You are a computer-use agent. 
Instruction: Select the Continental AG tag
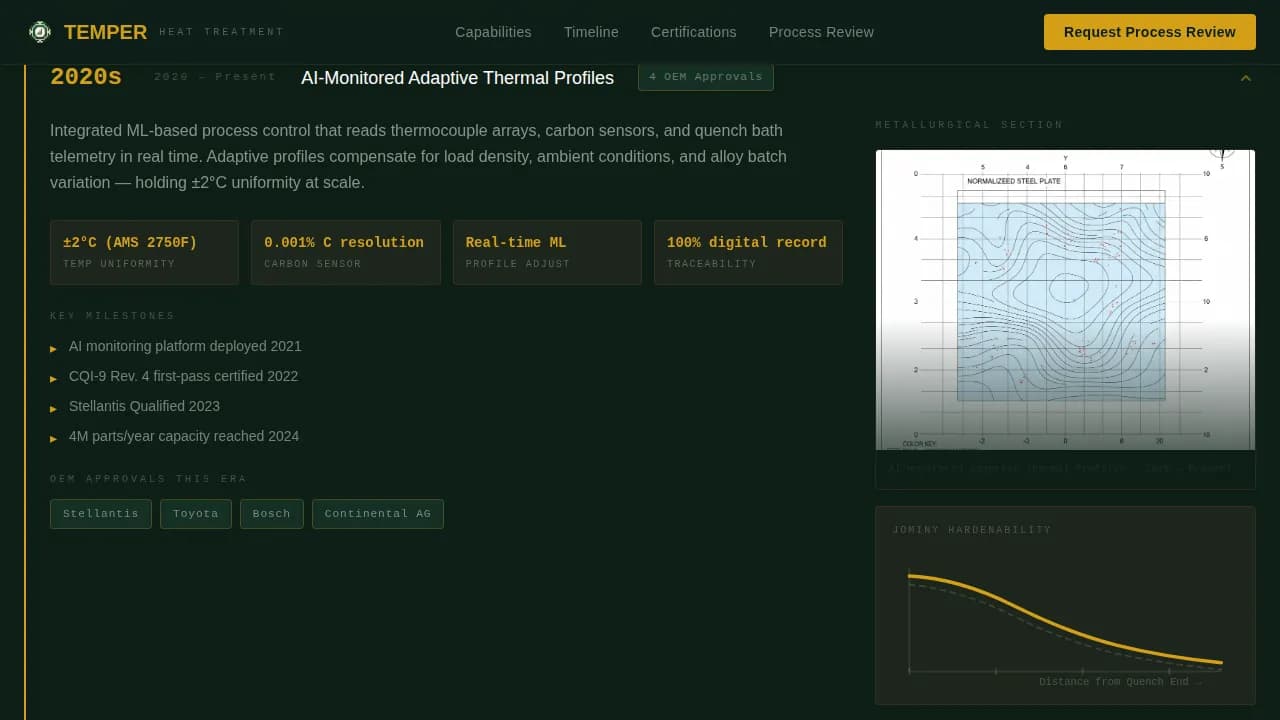(378, 513)
